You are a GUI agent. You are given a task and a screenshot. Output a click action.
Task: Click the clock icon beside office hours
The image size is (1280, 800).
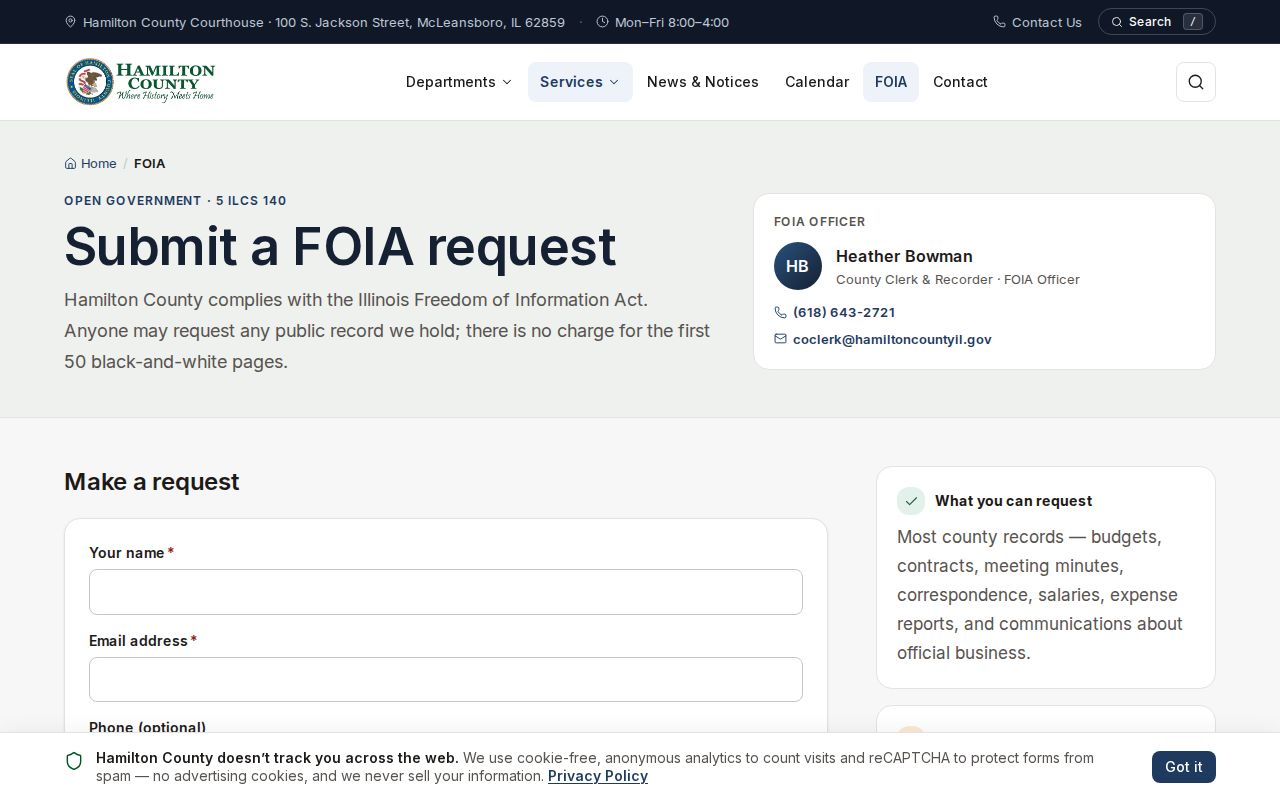click(x=602, y=22)
